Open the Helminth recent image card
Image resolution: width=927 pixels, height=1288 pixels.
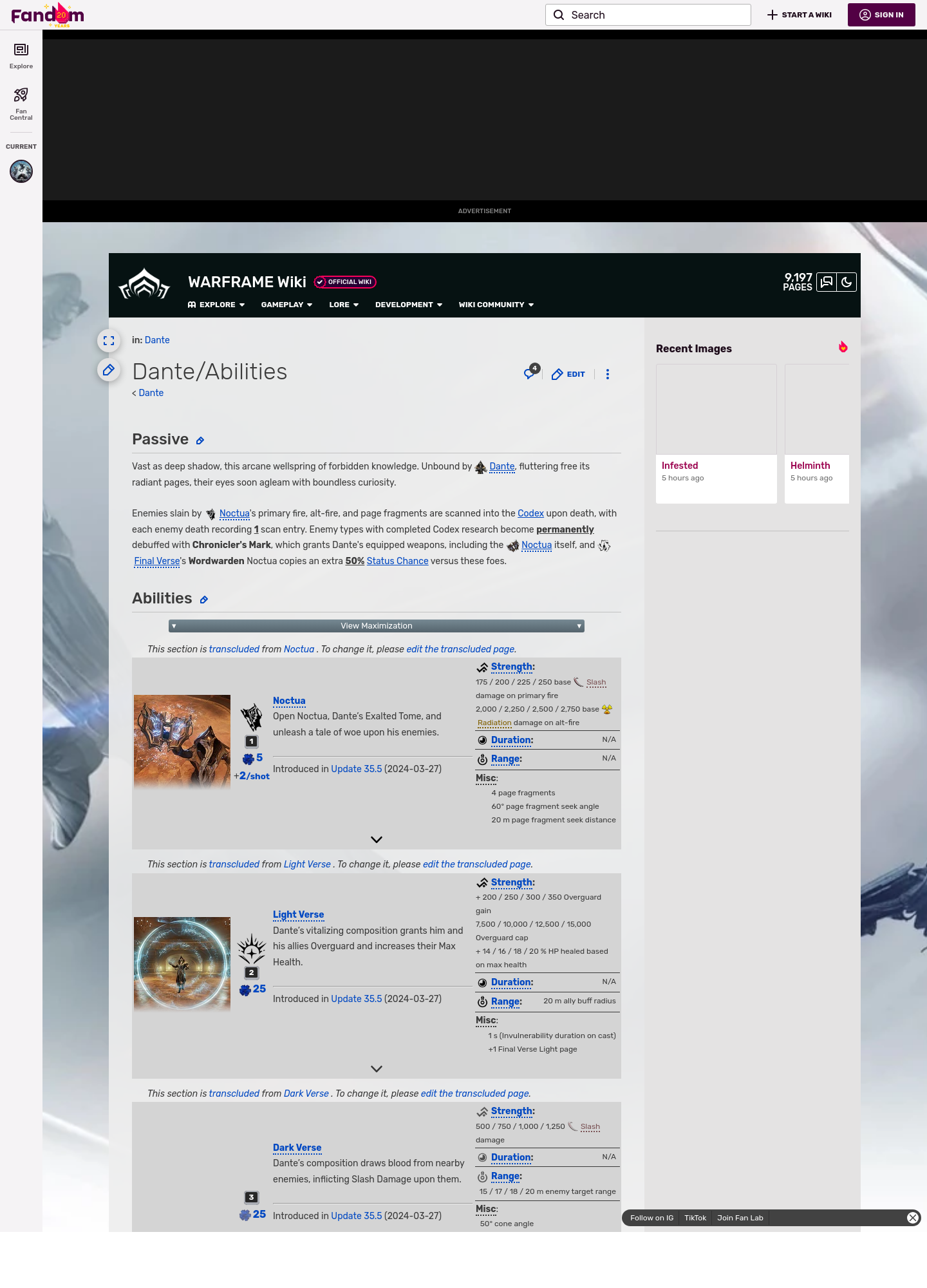[817, 433]
